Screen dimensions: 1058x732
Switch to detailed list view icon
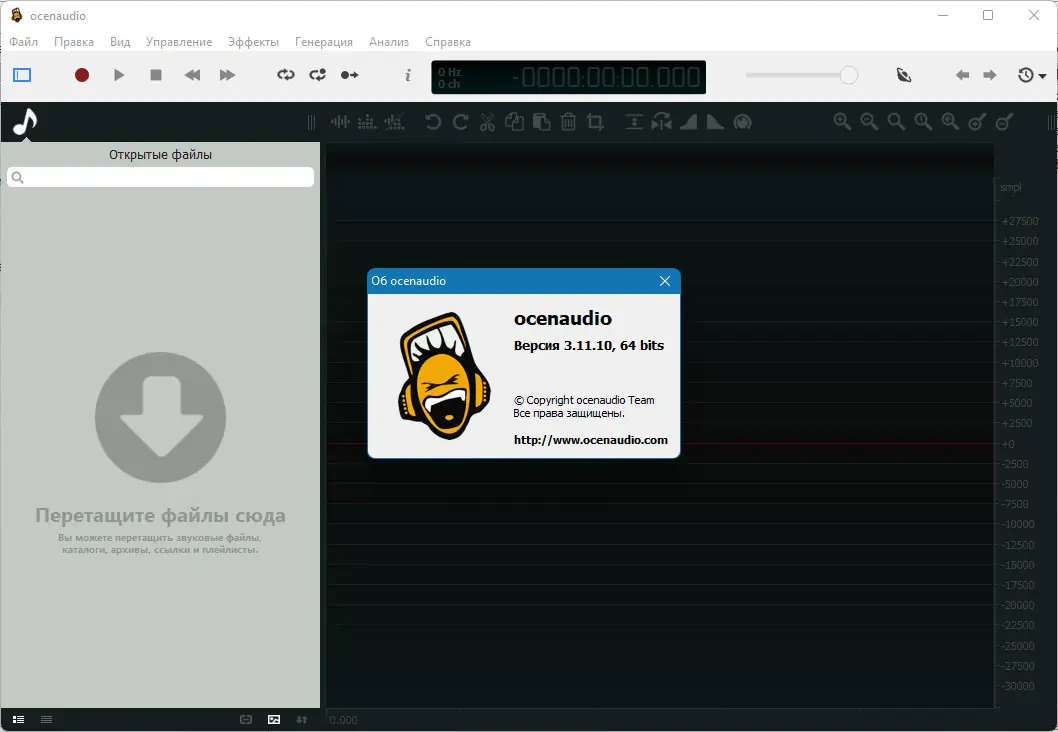[x=18, y=720]
